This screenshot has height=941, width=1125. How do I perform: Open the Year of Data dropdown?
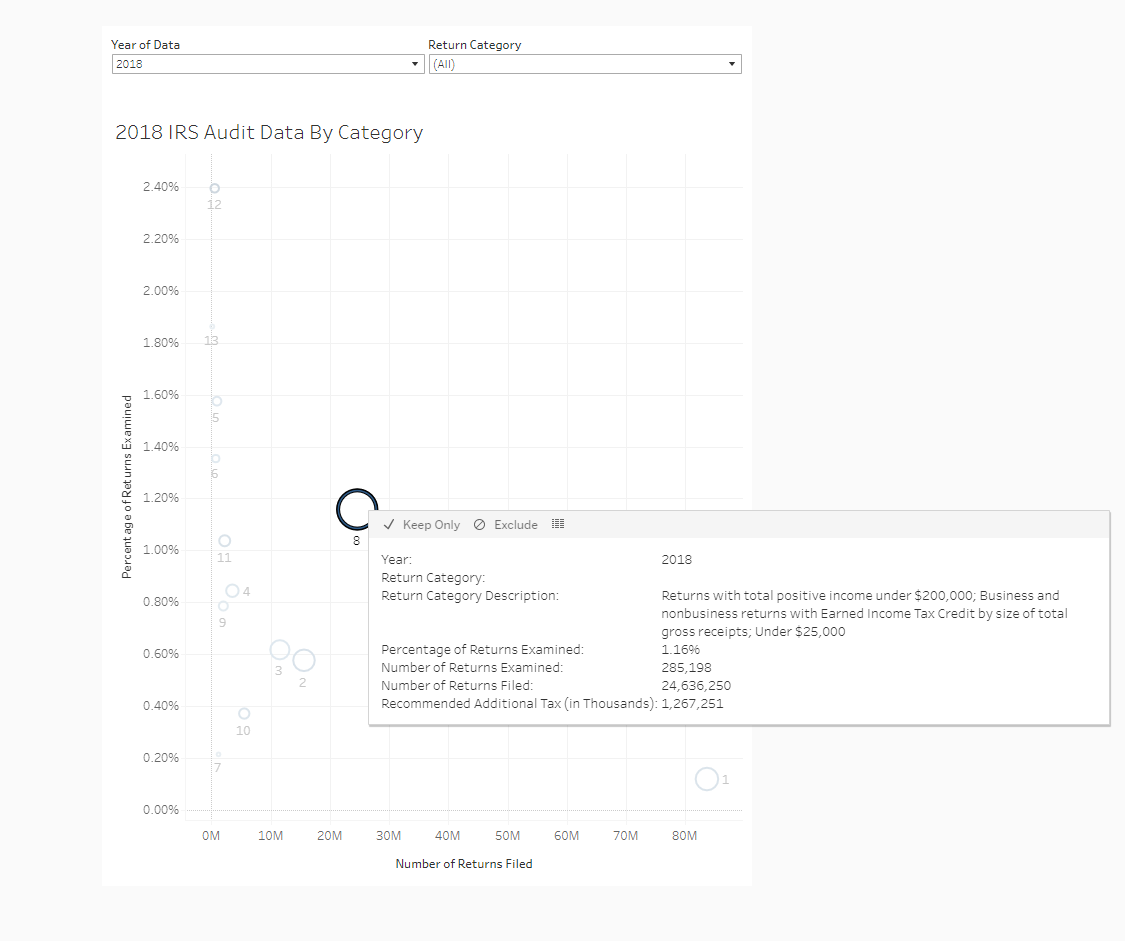[268, 64]
